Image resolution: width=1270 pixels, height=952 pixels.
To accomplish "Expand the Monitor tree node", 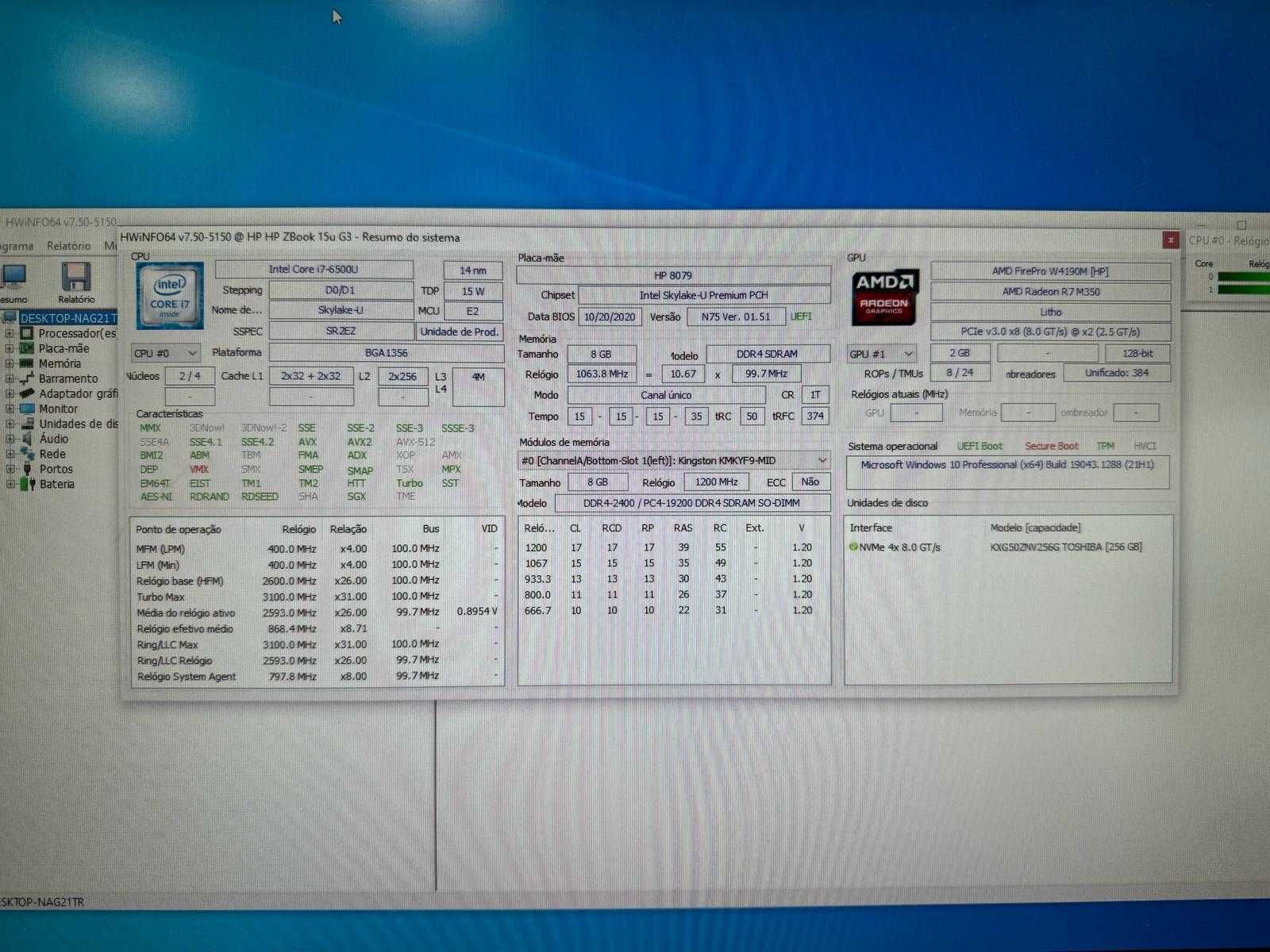I will click(x=10, y=409).
